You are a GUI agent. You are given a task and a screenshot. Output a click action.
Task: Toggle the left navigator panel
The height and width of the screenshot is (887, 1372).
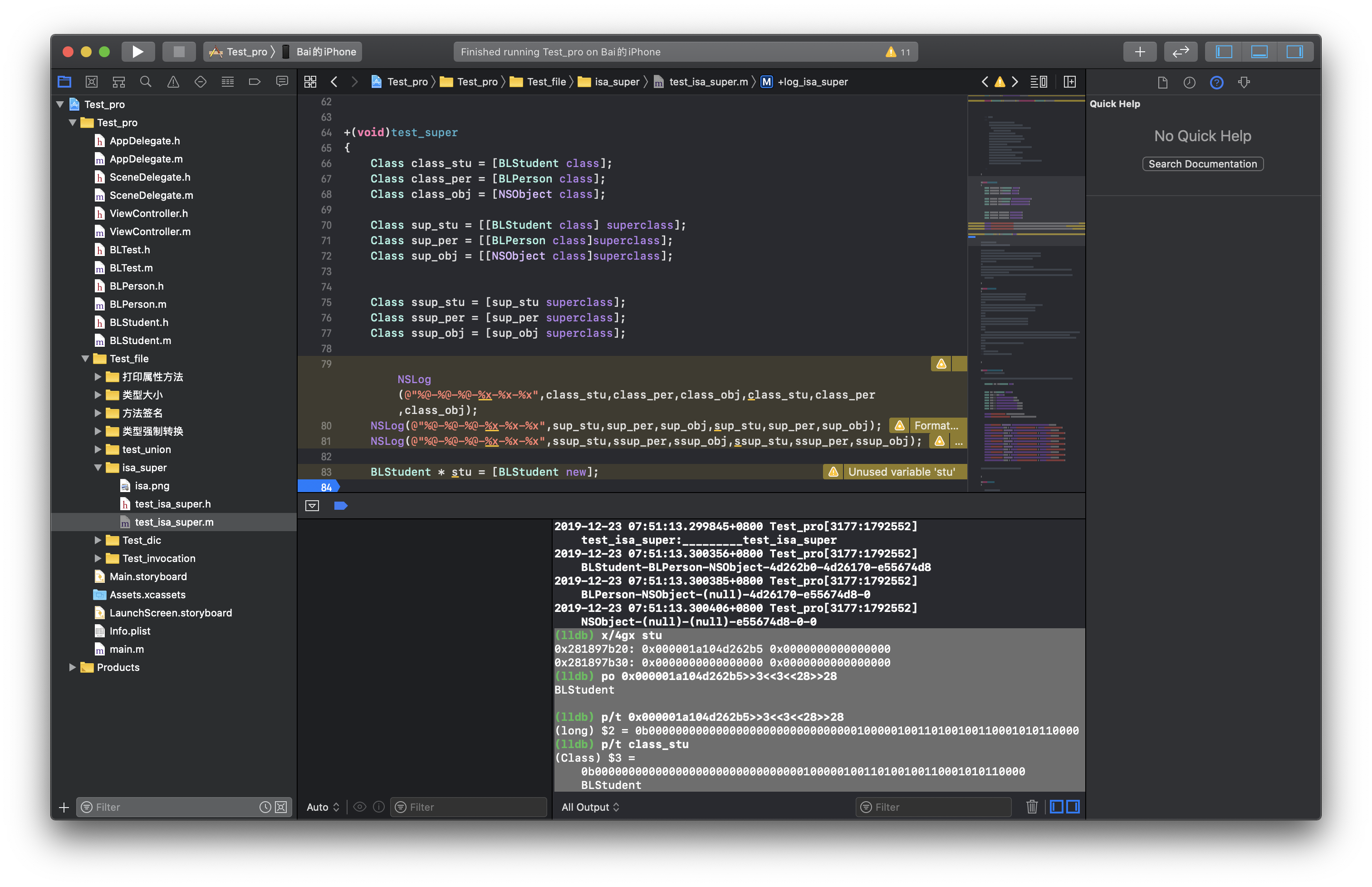pos(1224,52)
